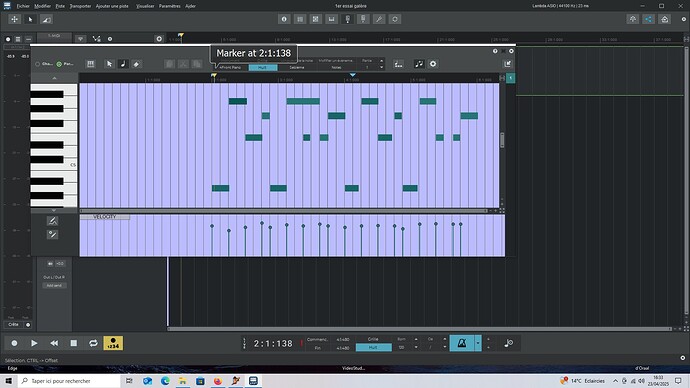Click the metronome icon in transport bar
The width and height of the screenshot is (690, 388).
click(x=462, y=343)
